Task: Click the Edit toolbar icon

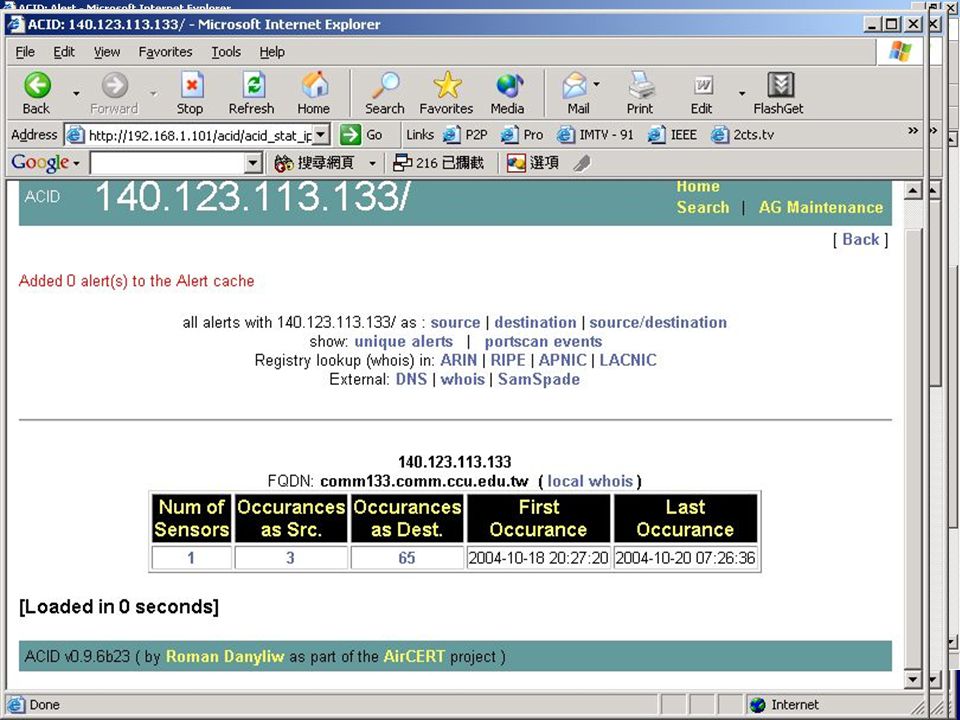Action: pos(702,85)
